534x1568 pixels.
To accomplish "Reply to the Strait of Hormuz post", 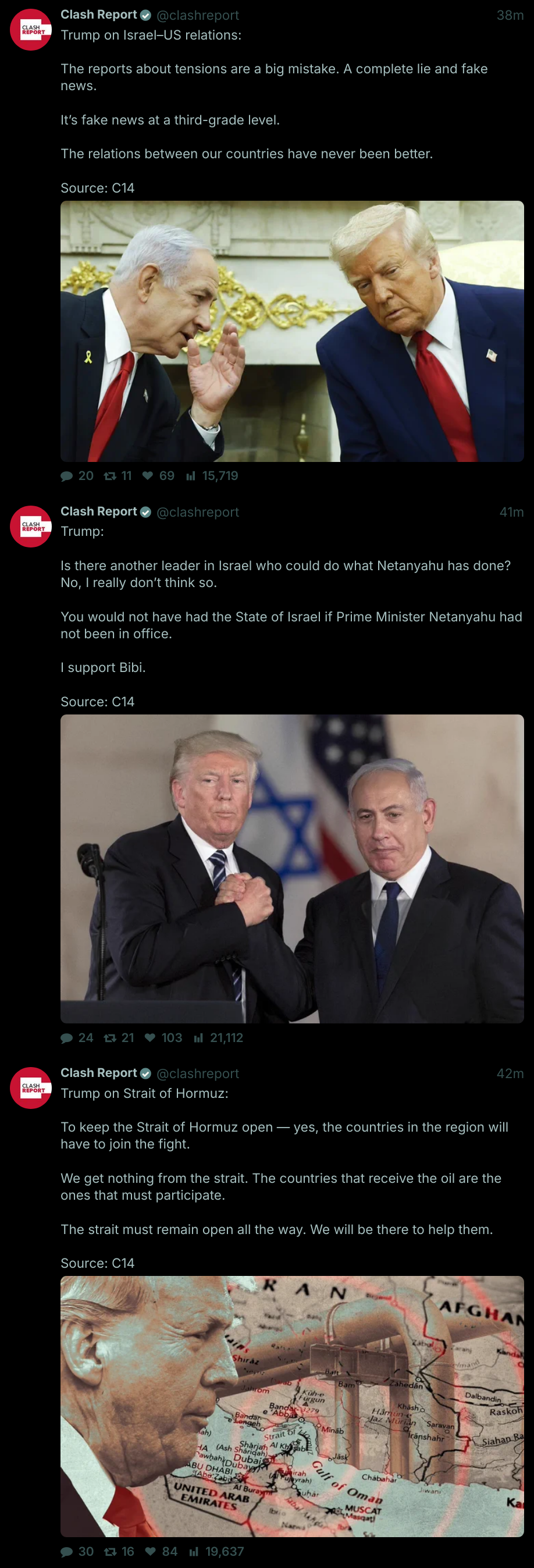I will click(x=66, y=1552).
